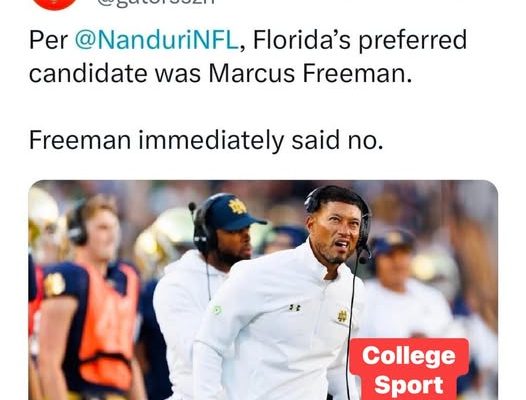Click the ND logo on player's navy jersey
This screenshot has height=400, width=526.
(x=55, y=285)
